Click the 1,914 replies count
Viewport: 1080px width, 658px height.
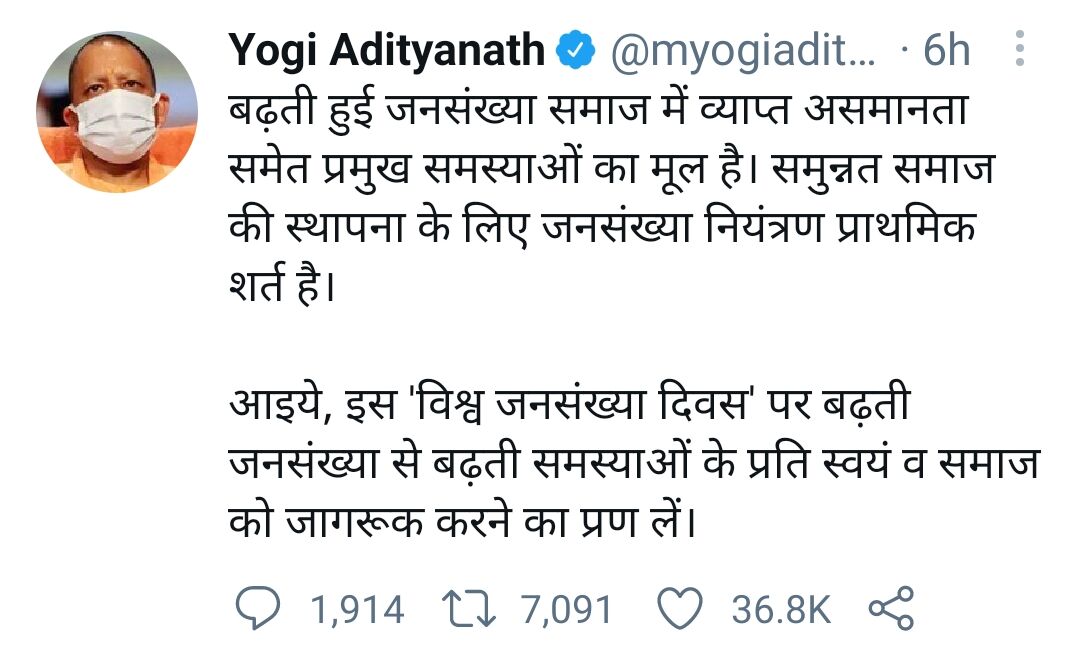point(358,610)
